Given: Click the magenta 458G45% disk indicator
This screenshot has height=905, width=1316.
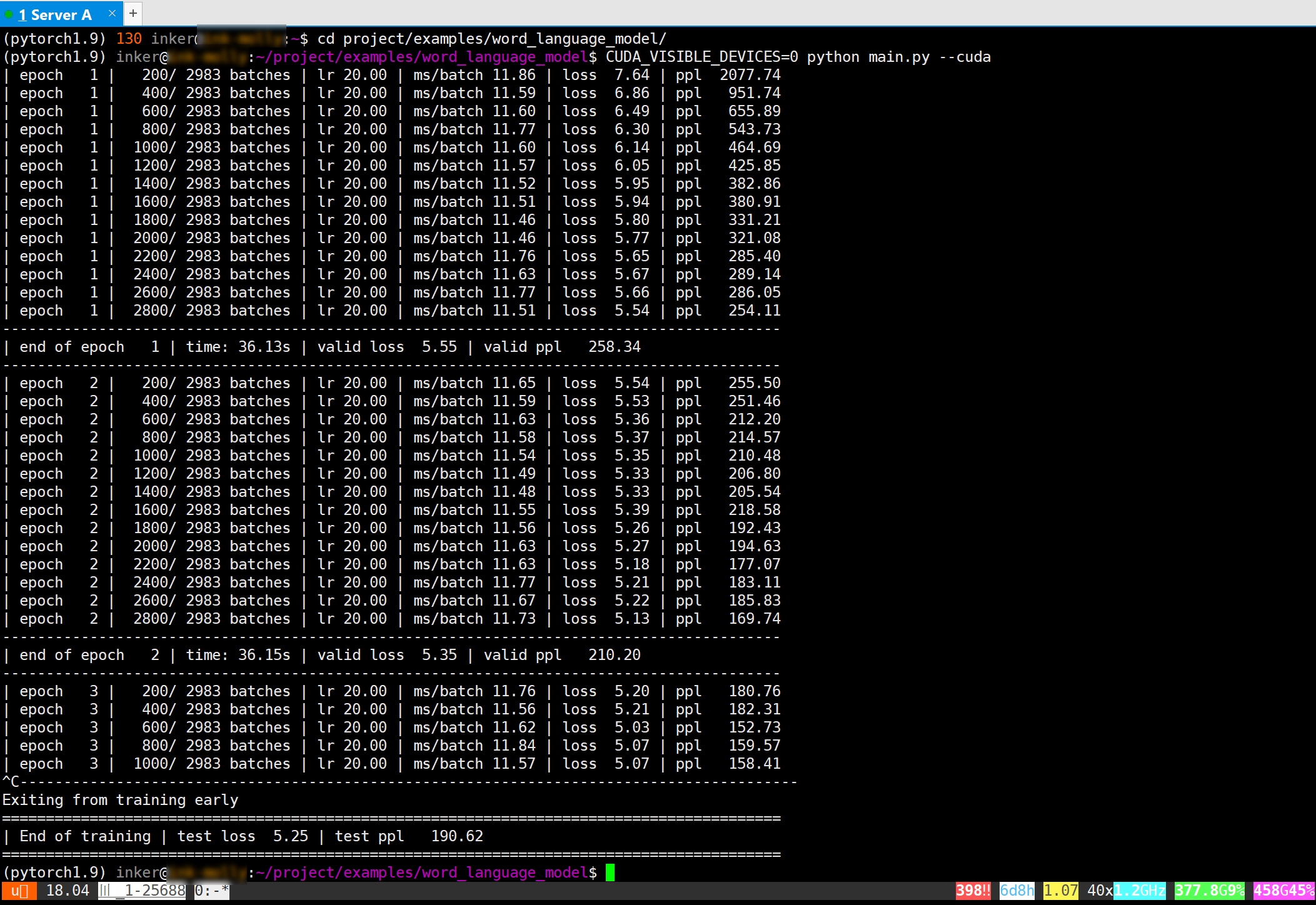Looking at the screenshot, I should (1283, 891).
